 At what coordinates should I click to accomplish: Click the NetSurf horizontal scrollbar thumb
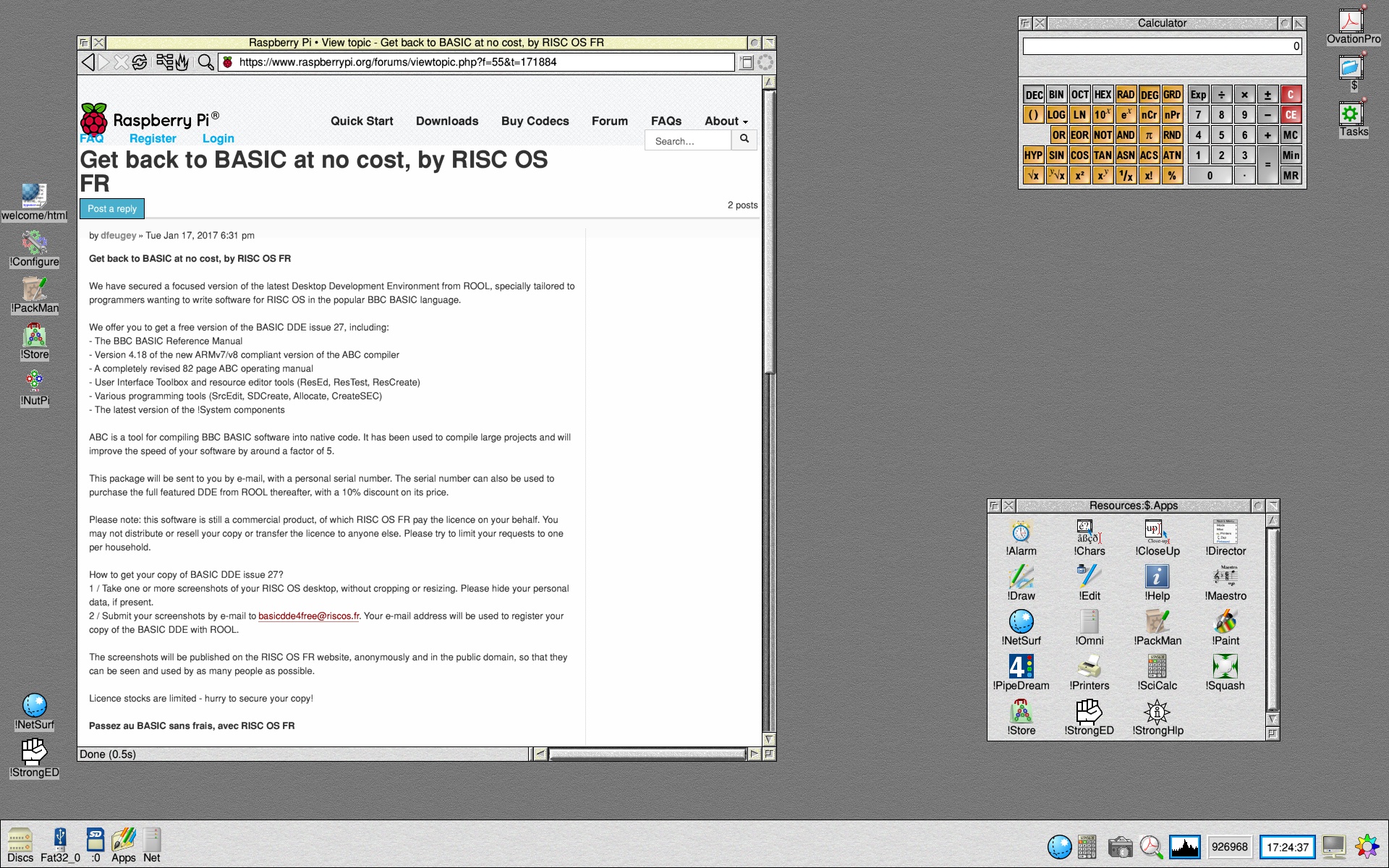click(647, 754)
